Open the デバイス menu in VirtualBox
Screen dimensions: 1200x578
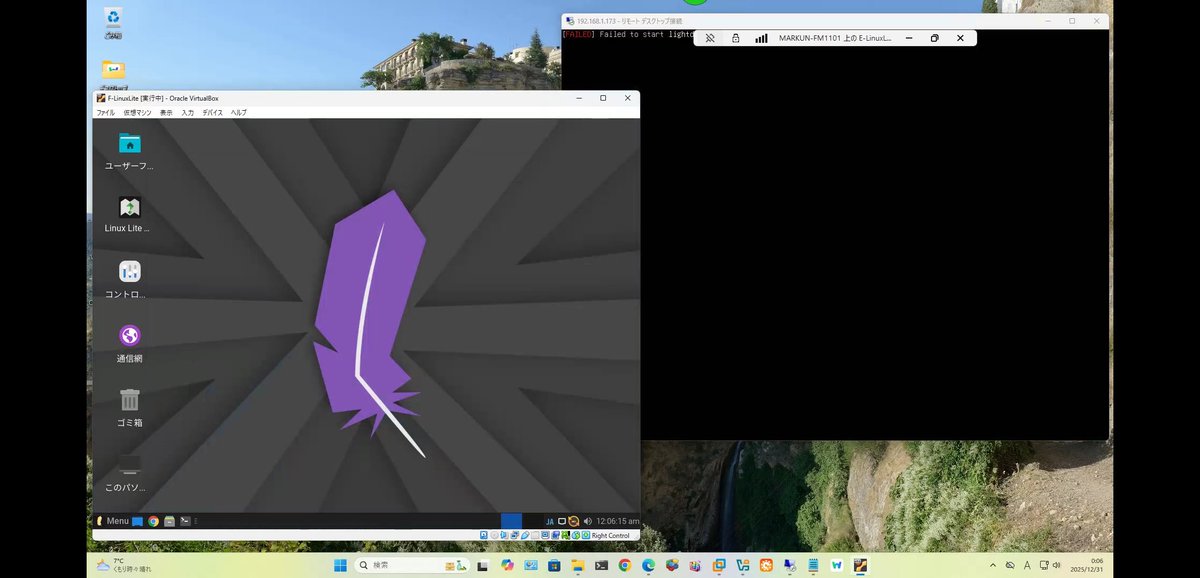click(213, 113)
